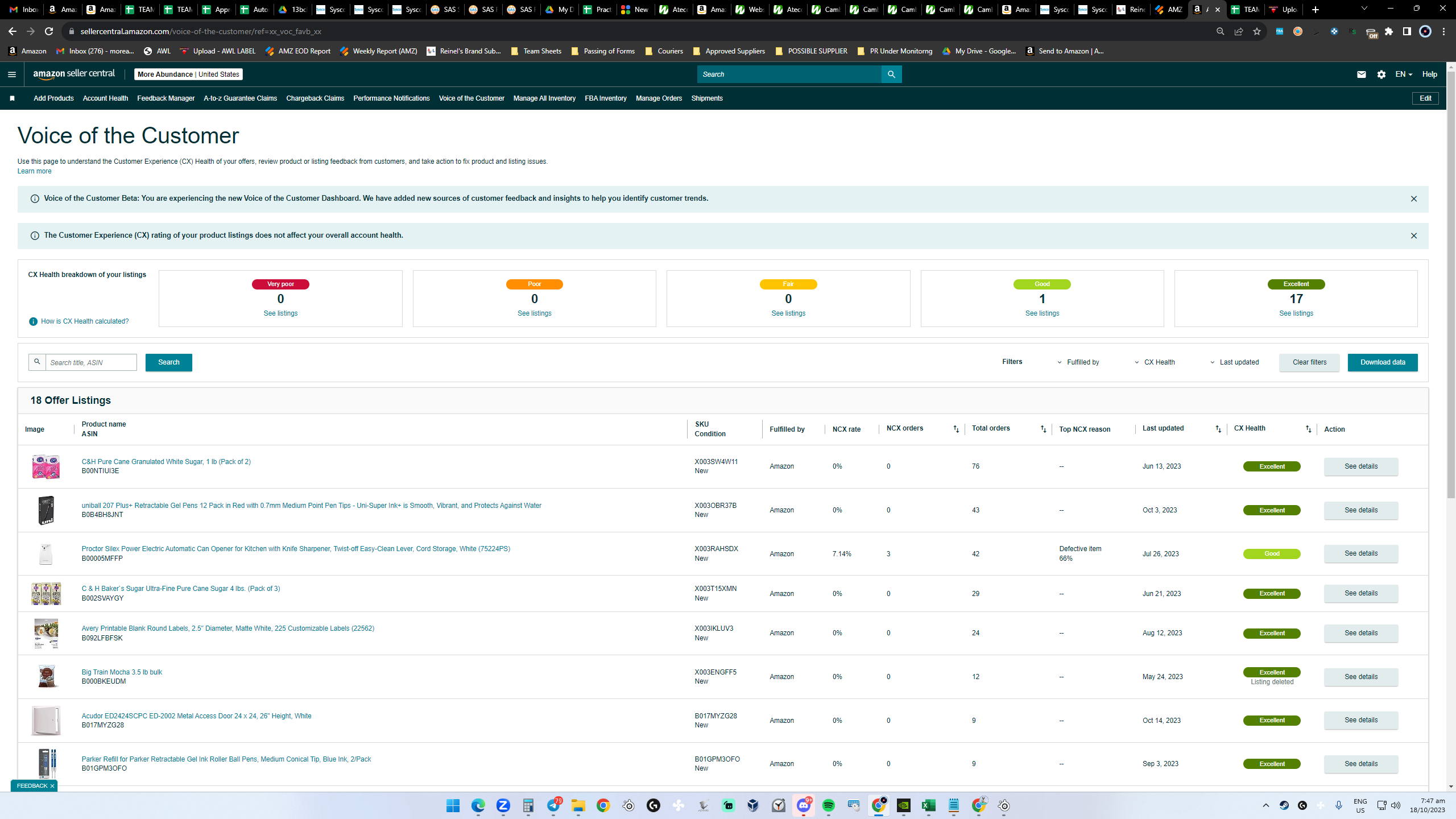Bookmark this page with the star icon
This screenshot has width=1456, height=819.
[1257, 31]
